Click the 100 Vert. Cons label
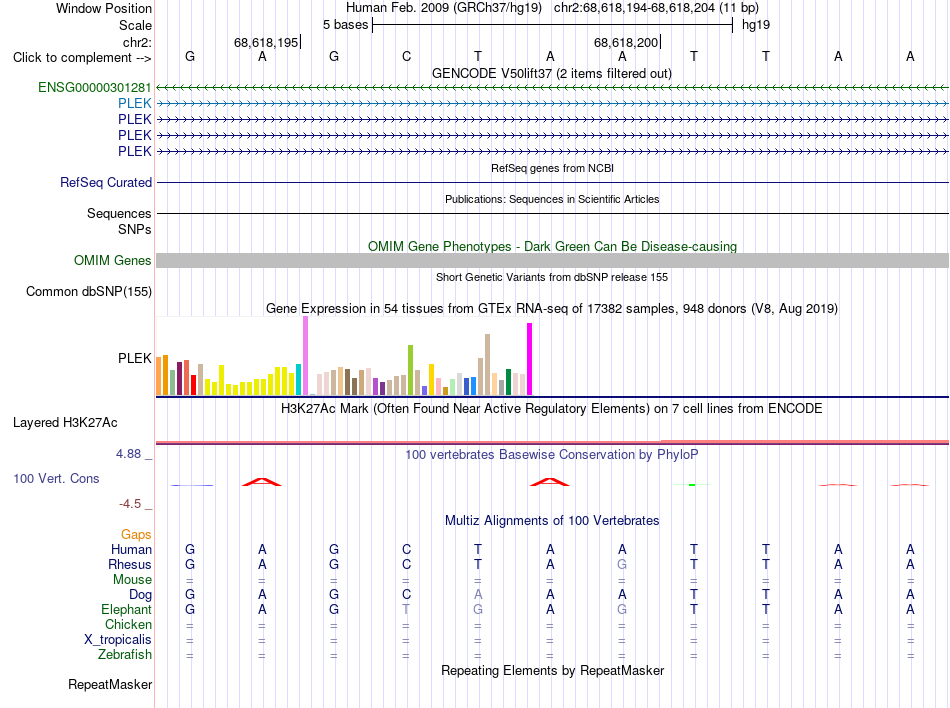The width and height of the screenshot is (950, 708). (56, 478)
